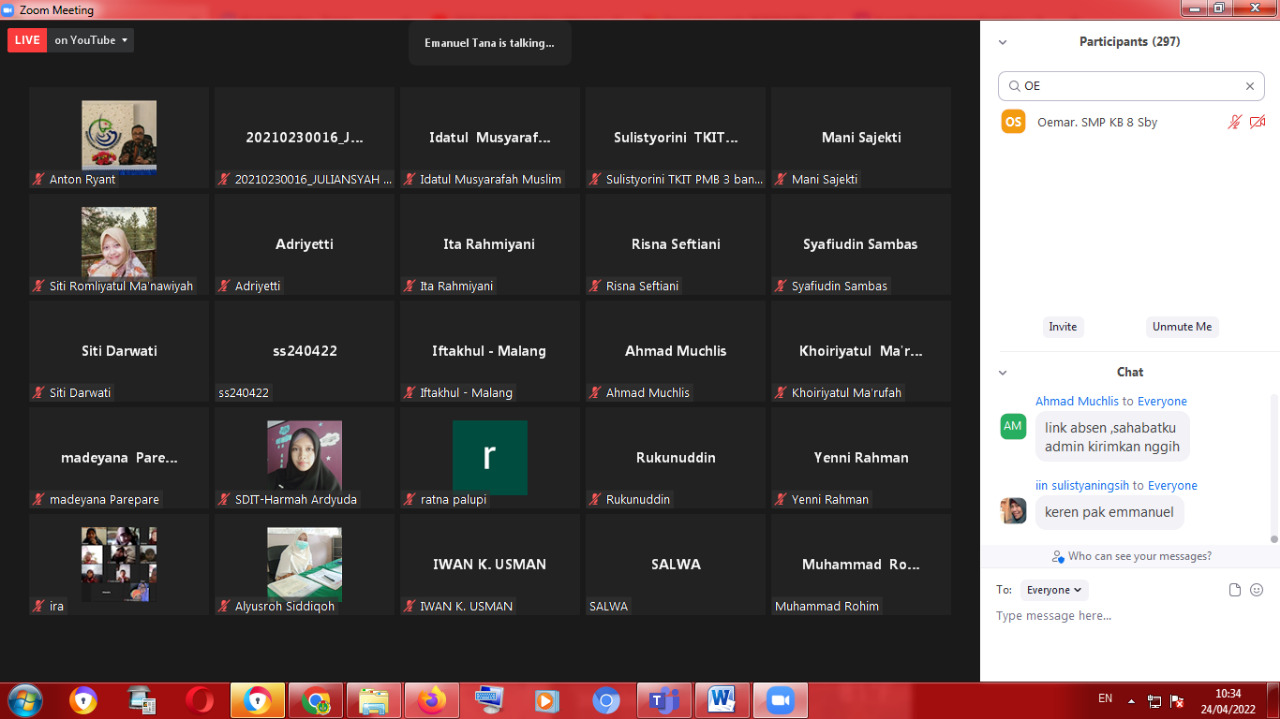Select the 'keren pak emmanuel' chat message

pyautogui.click(x=1109, y=512)
